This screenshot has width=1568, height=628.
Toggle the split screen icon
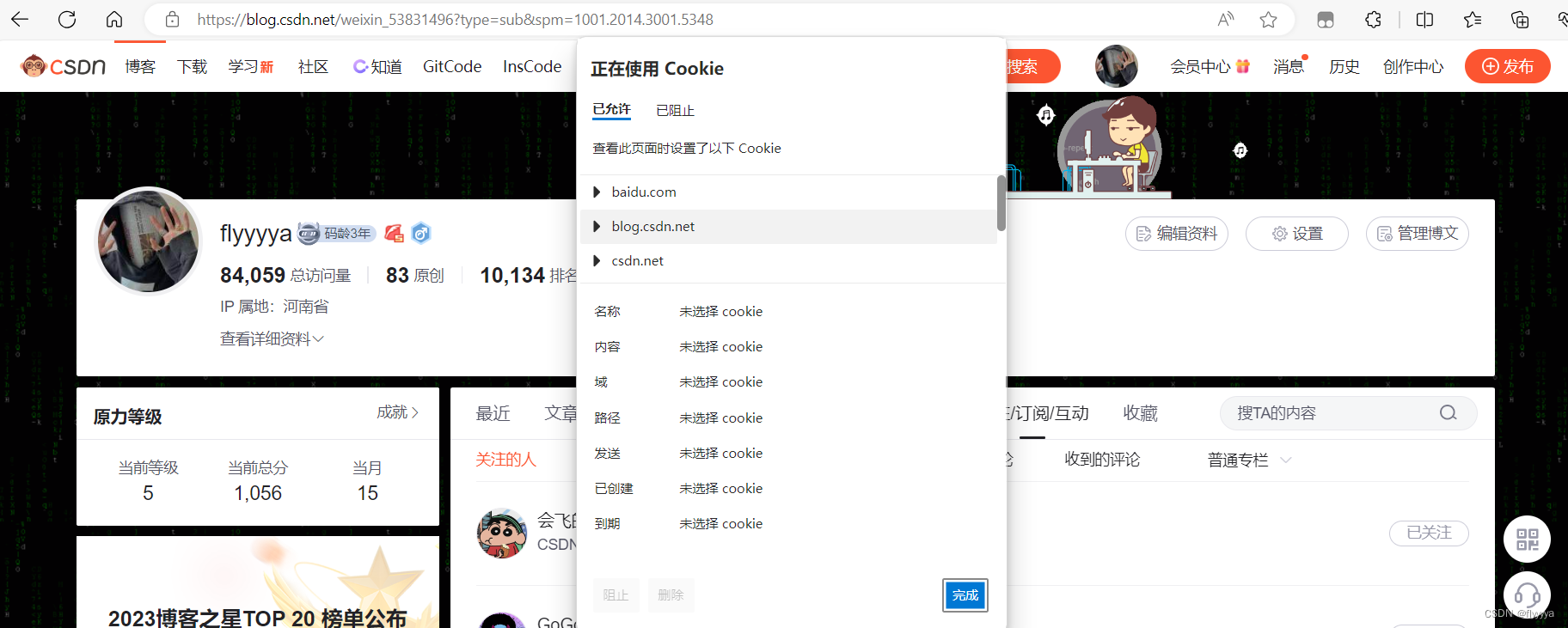(x=1424, y=19)
